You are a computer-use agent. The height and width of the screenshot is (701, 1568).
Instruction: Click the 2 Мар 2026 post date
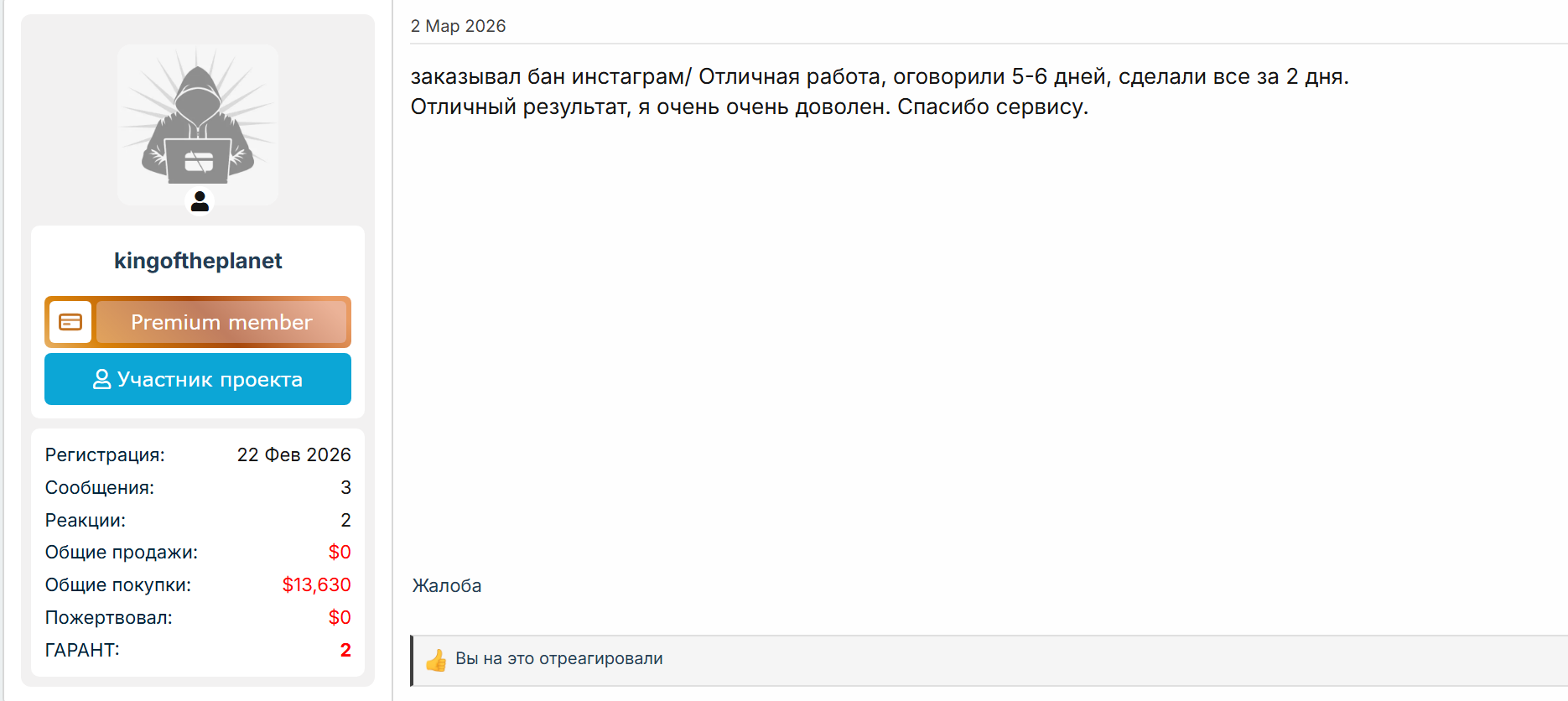[459, 26]
